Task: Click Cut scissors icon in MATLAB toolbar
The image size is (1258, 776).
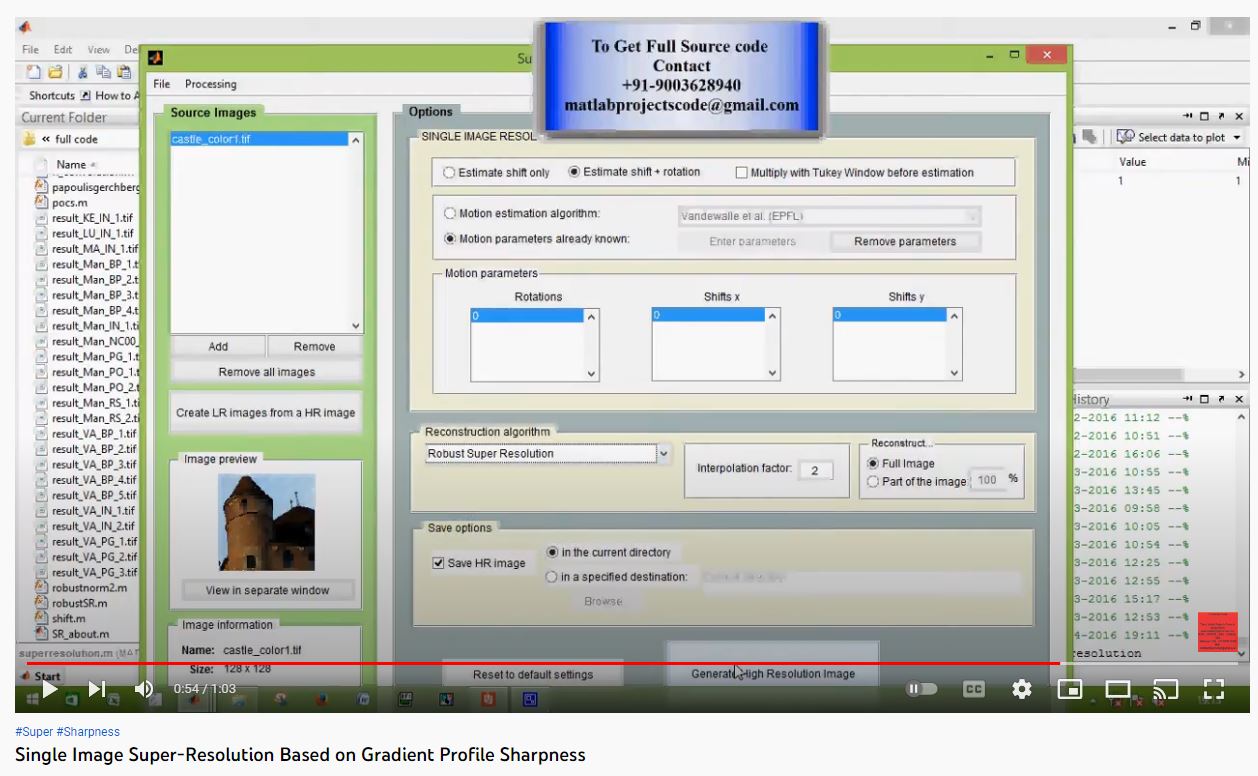Action: [83, 71]
